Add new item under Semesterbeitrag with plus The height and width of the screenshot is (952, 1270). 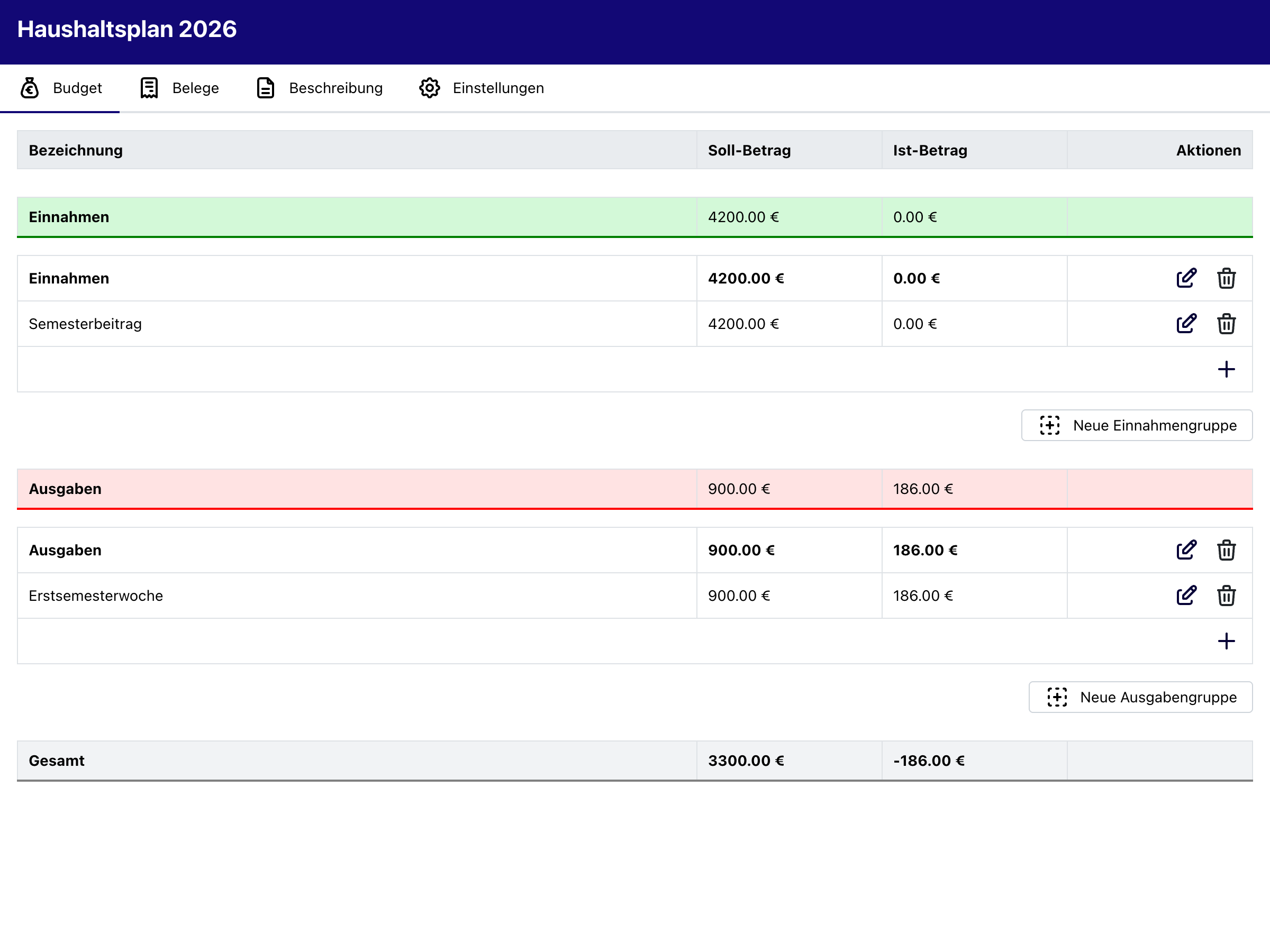coord(1227,369)
